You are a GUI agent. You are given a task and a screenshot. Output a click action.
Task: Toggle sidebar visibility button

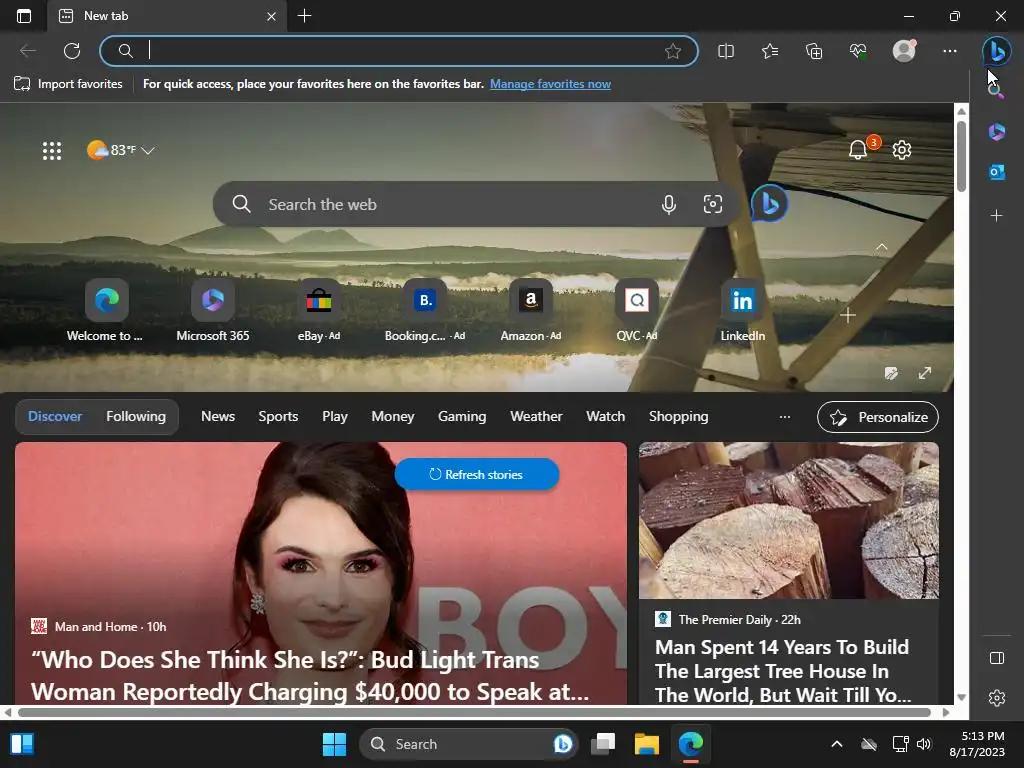tap(997, 658)
